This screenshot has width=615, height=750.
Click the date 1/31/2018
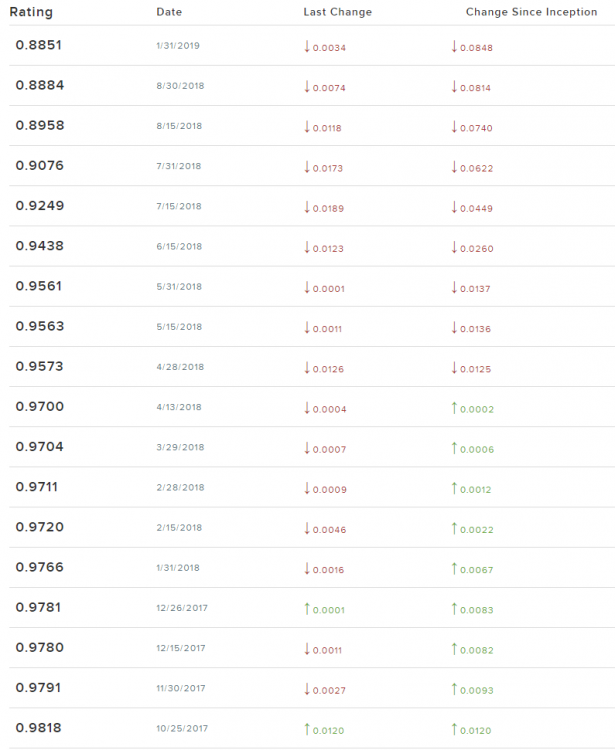click(179, 568)
